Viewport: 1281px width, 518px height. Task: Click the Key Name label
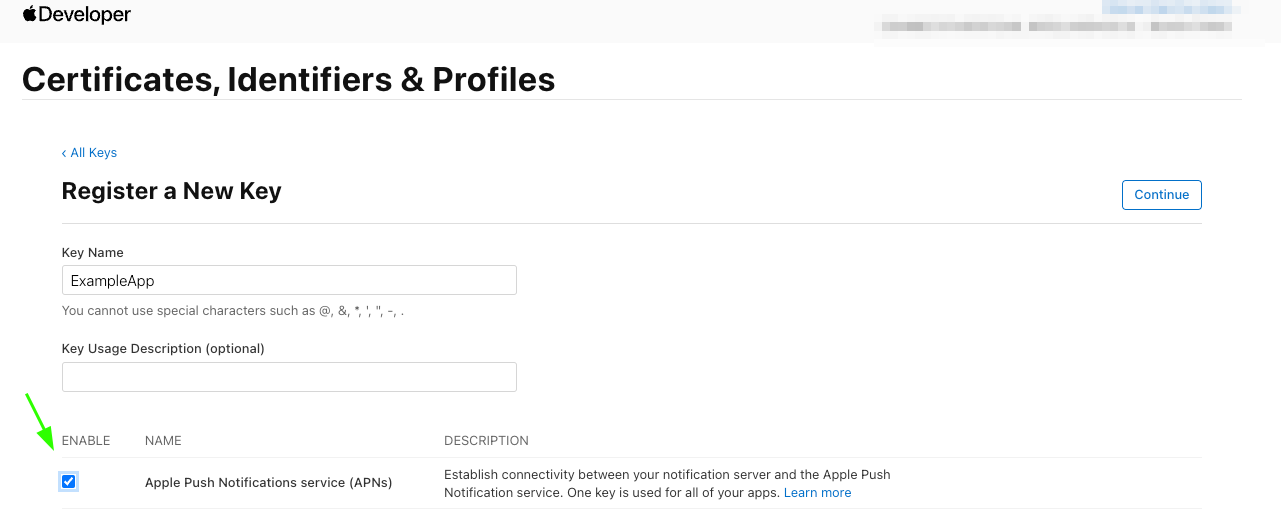pyautogui.click(x=93, y=253)
